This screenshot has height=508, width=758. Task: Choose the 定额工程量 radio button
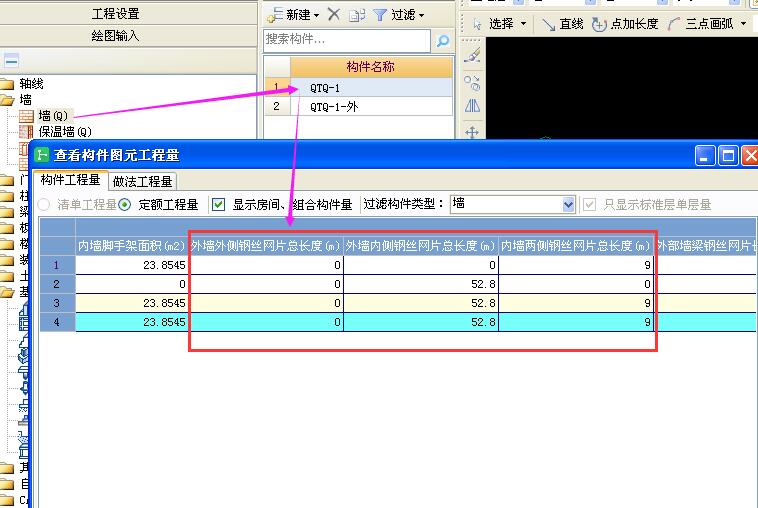(x=124, y=204)
